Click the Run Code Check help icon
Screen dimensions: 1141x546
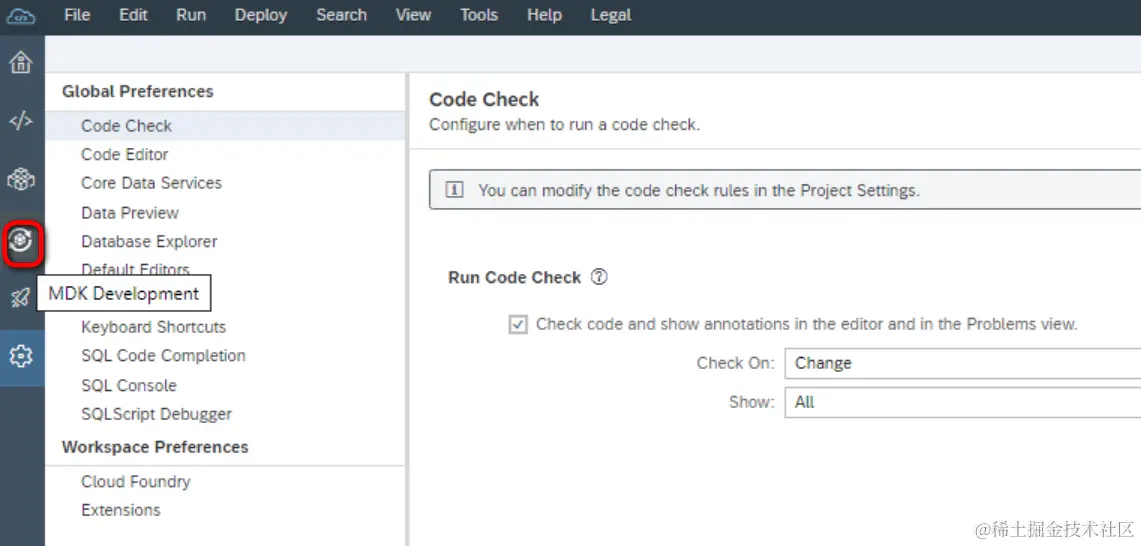click(599, 278)
